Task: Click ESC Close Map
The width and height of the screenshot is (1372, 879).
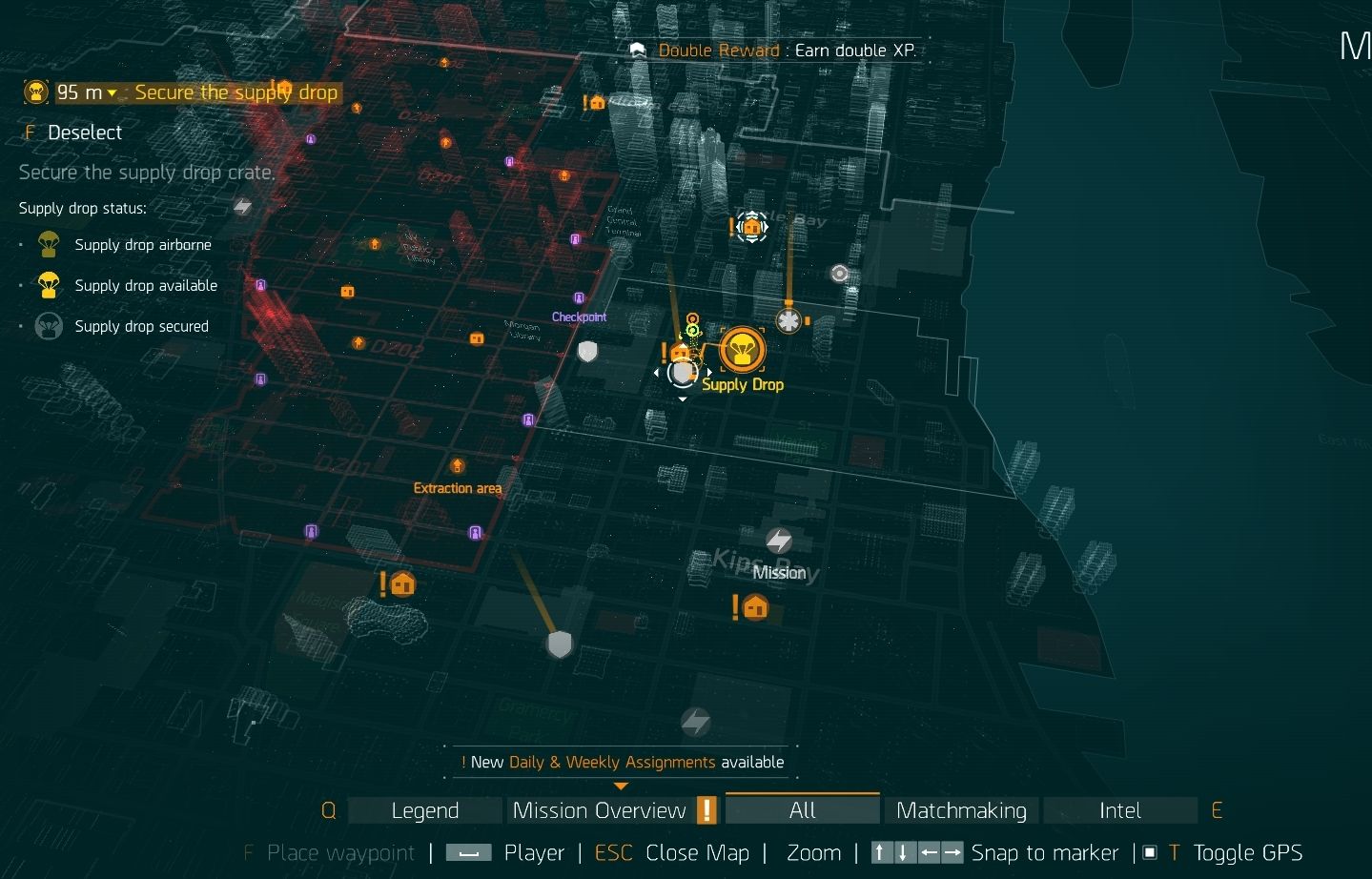Action: tap(671, 852)
